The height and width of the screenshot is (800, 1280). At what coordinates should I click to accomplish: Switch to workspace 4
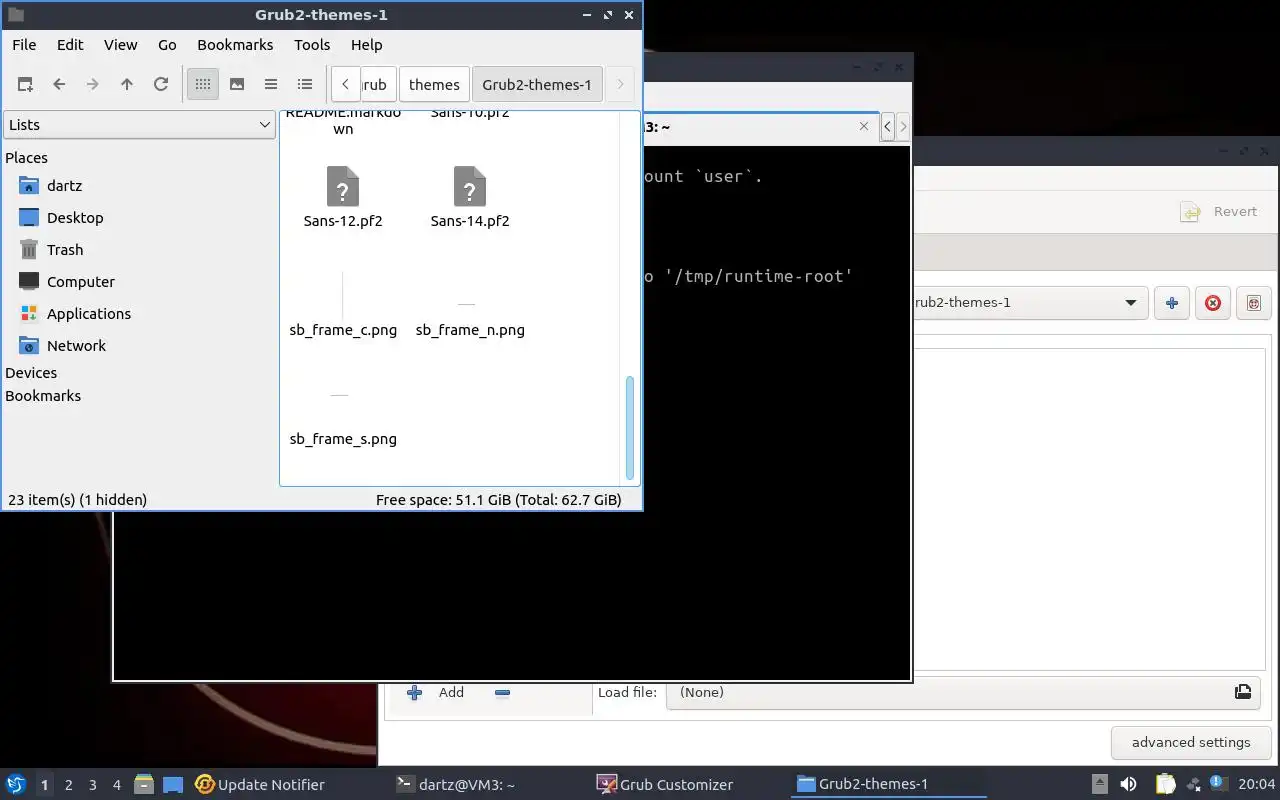(117, 785)
